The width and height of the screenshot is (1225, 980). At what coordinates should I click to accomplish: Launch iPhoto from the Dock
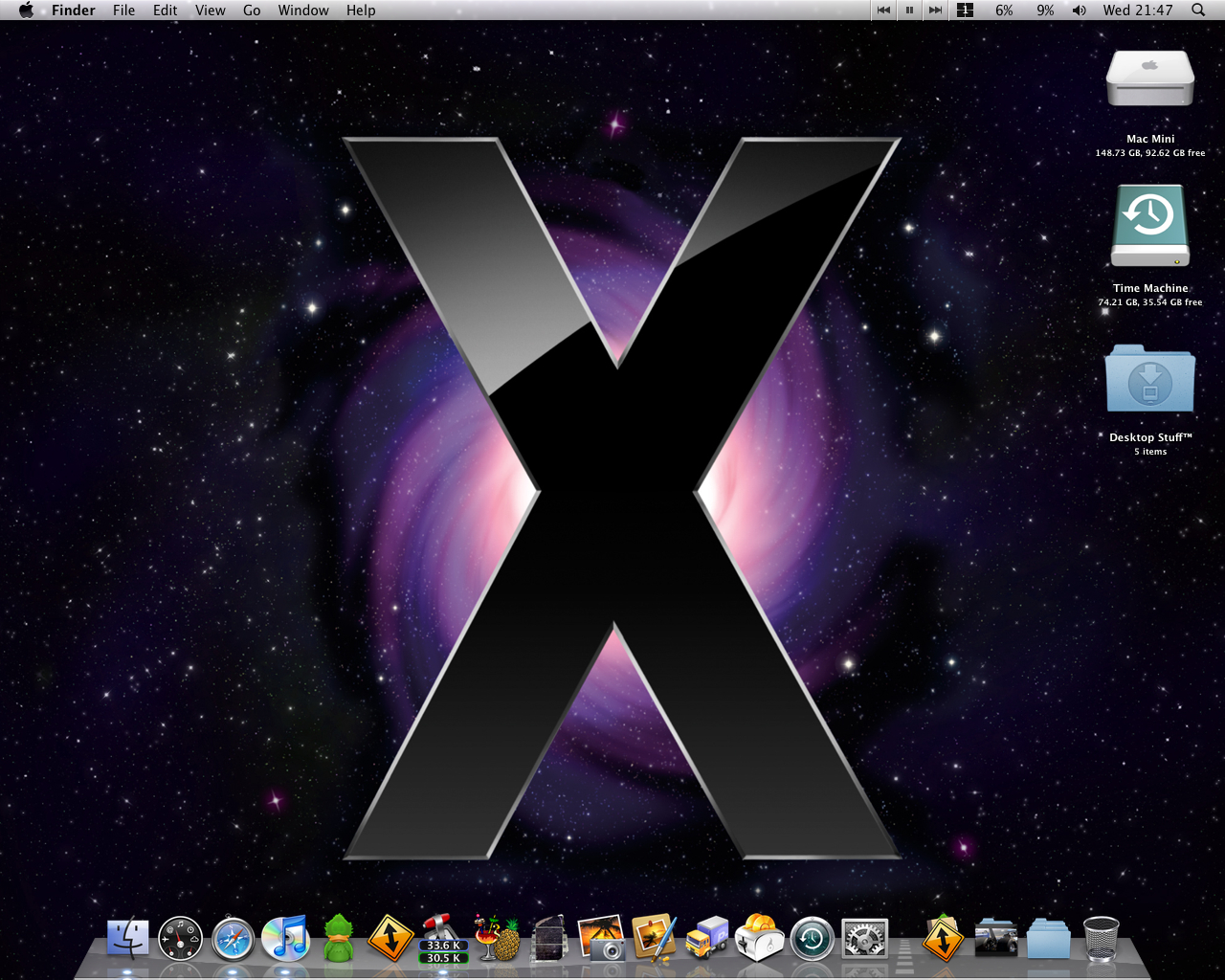coord(602,938)
